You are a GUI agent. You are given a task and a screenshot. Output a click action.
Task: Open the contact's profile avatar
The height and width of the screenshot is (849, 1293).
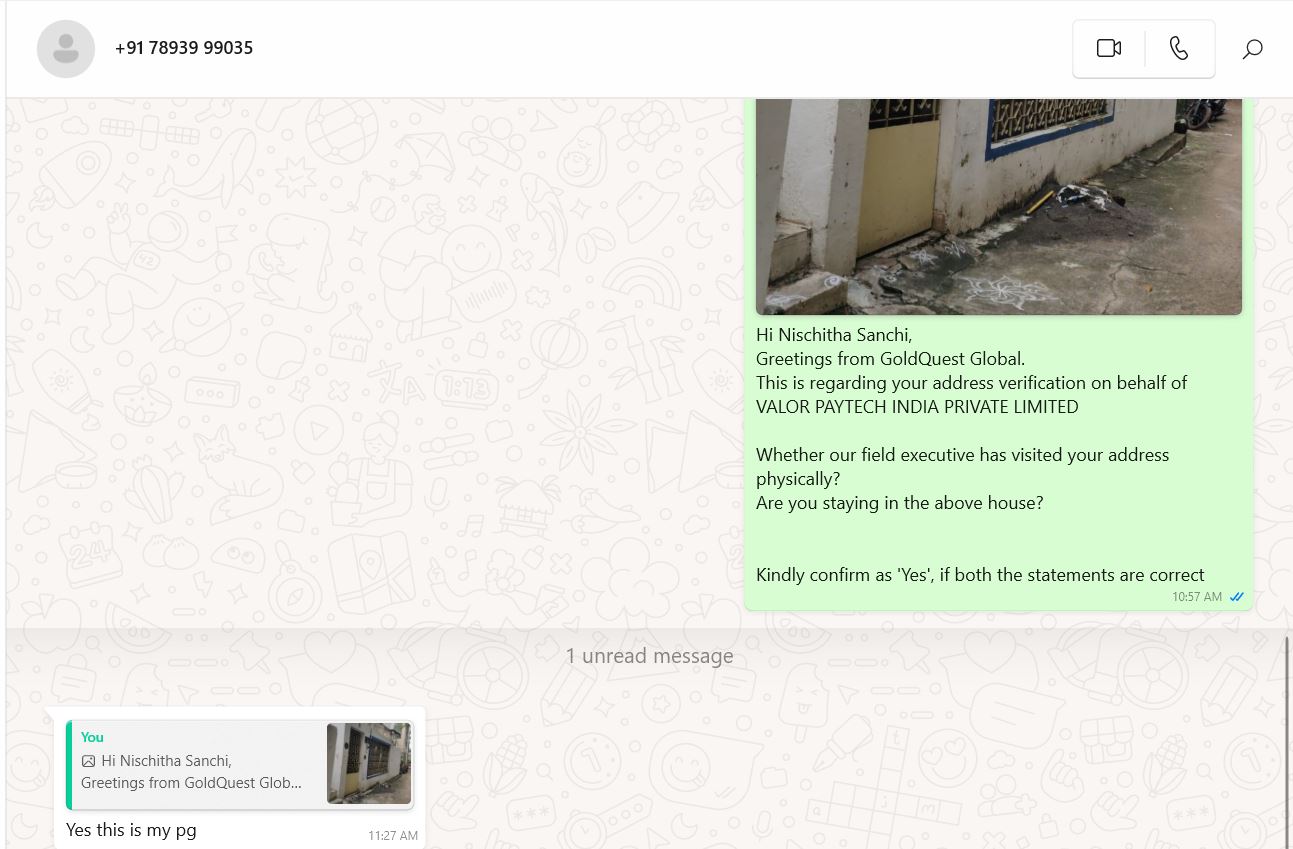point(66,48)
